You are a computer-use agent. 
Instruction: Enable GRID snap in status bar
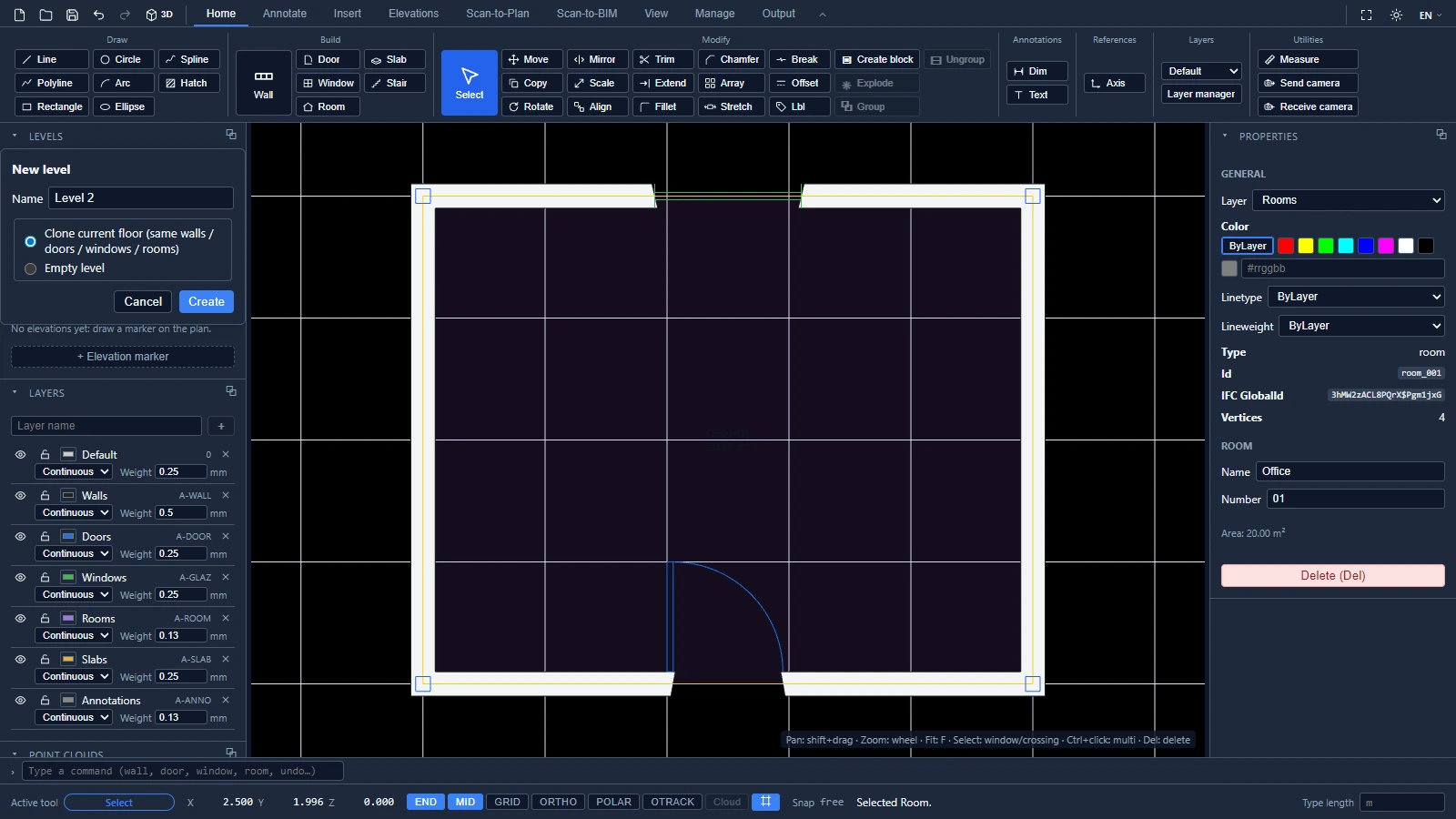click(x=507, y=802)
